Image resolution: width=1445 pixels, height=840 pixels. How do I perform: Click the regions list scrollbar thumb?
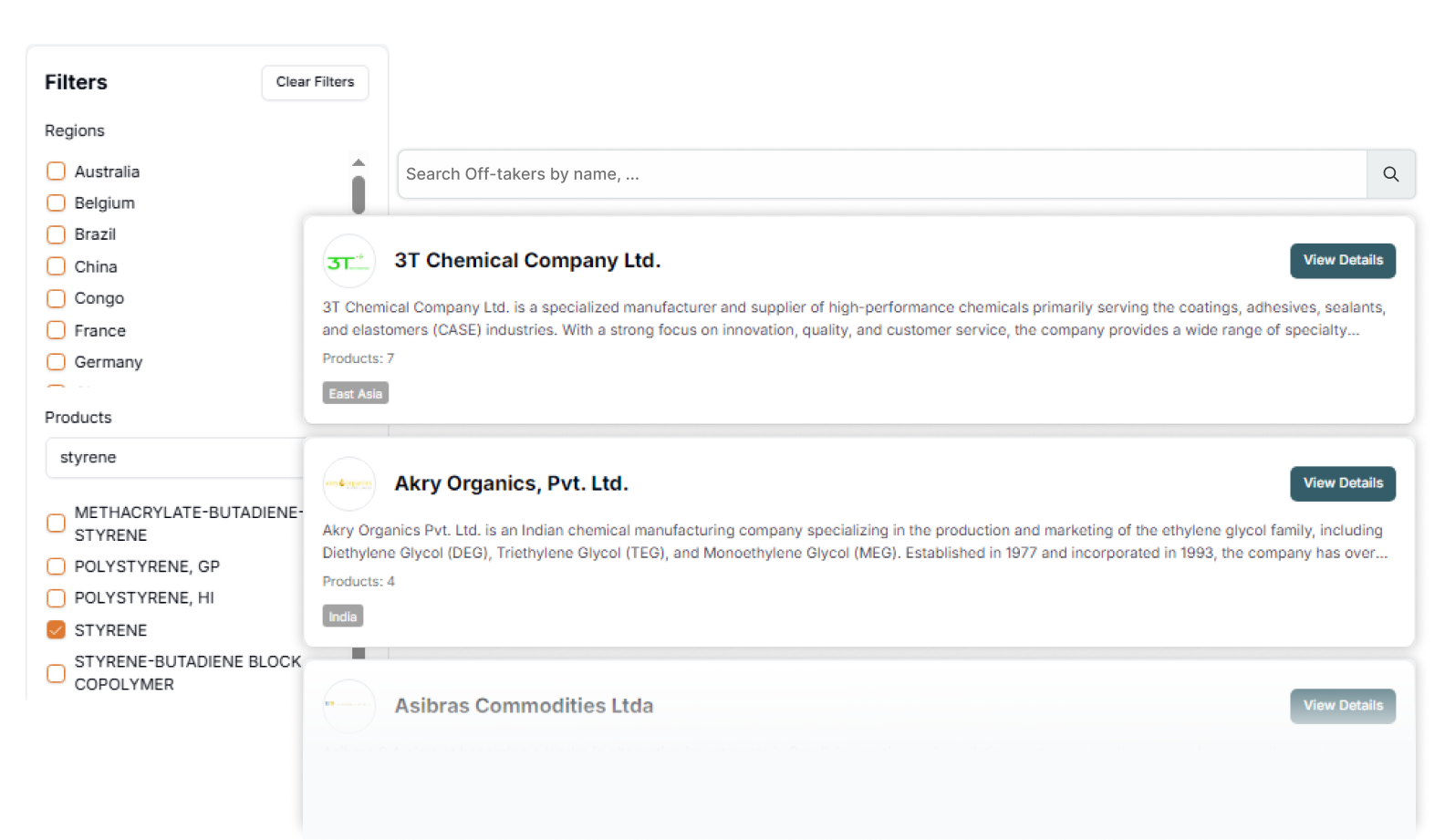[359, 194]
